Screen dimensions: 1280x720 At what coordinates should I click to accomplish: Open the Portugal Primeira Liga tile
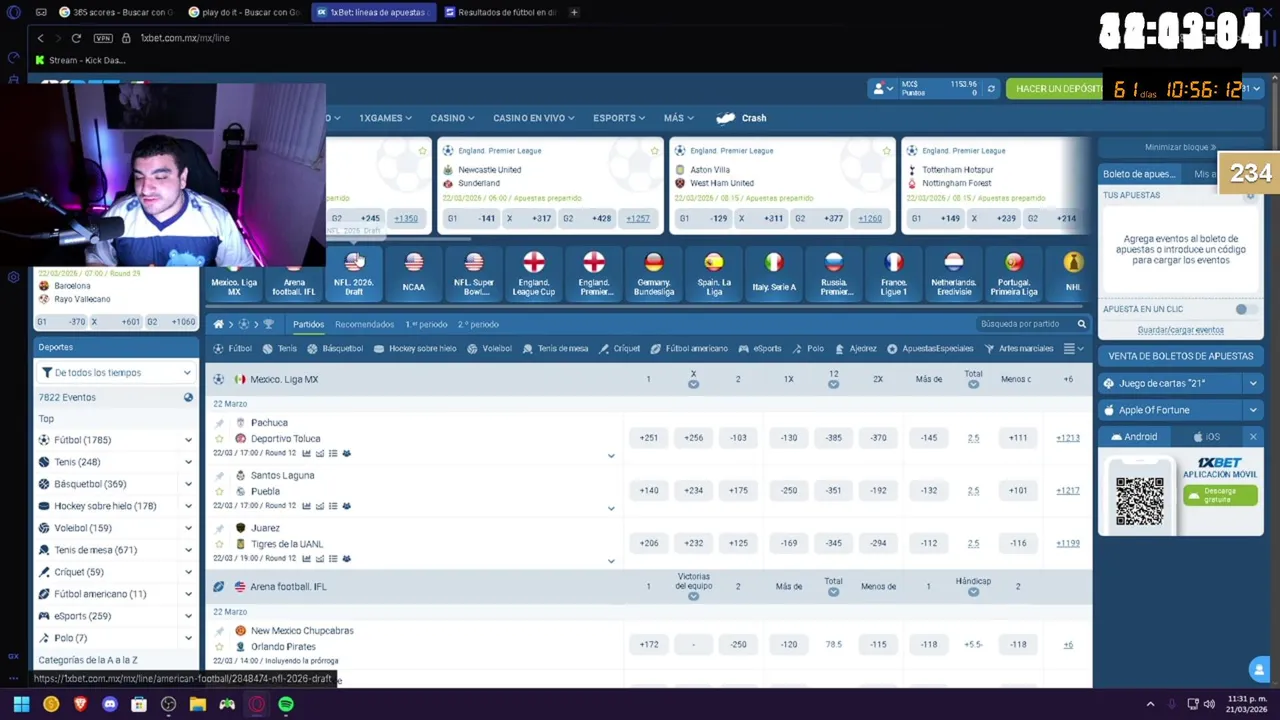click(1013, 274)
